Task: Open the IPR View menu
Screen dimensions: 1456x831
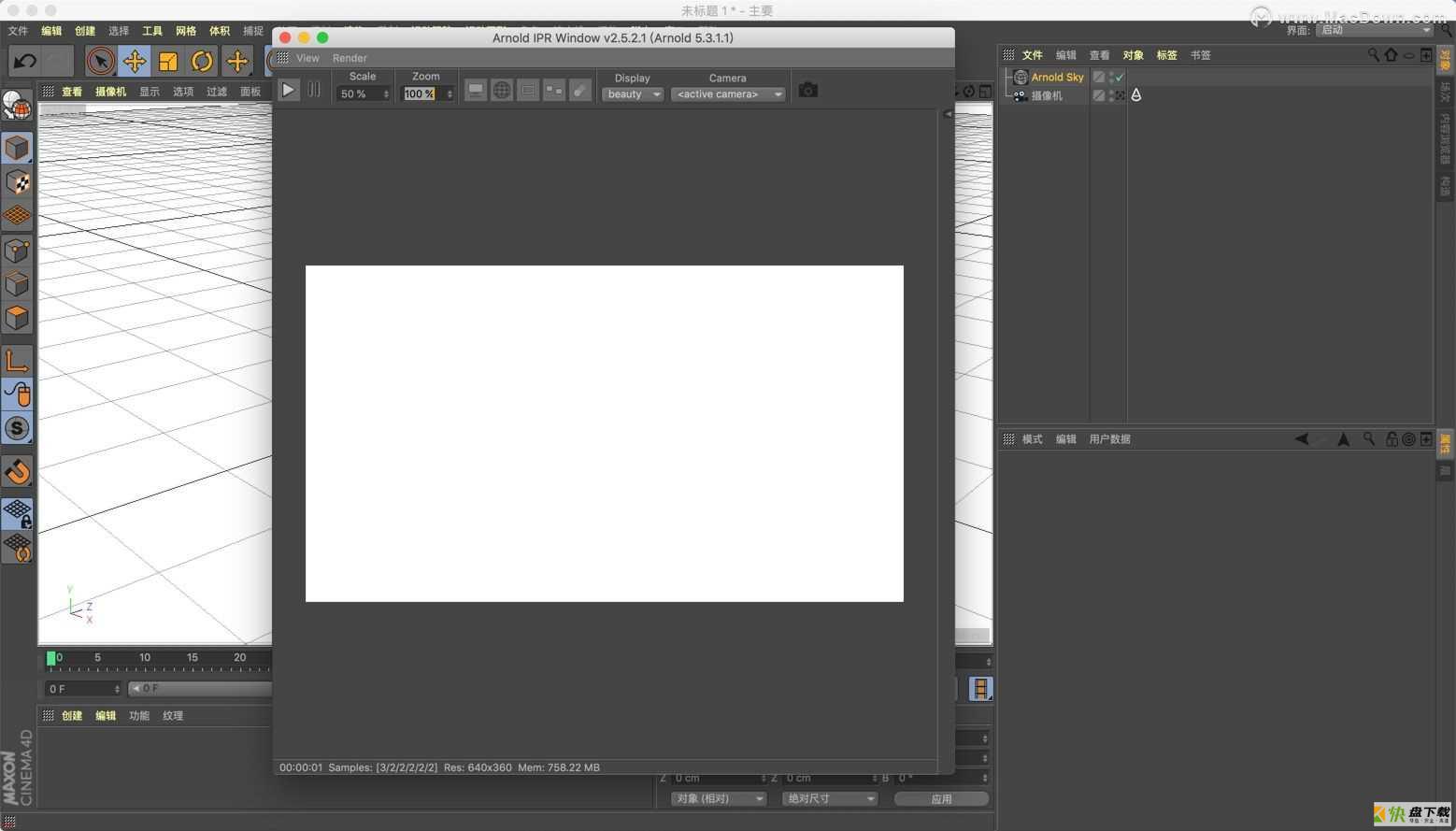Action: (x=307, y=58)
